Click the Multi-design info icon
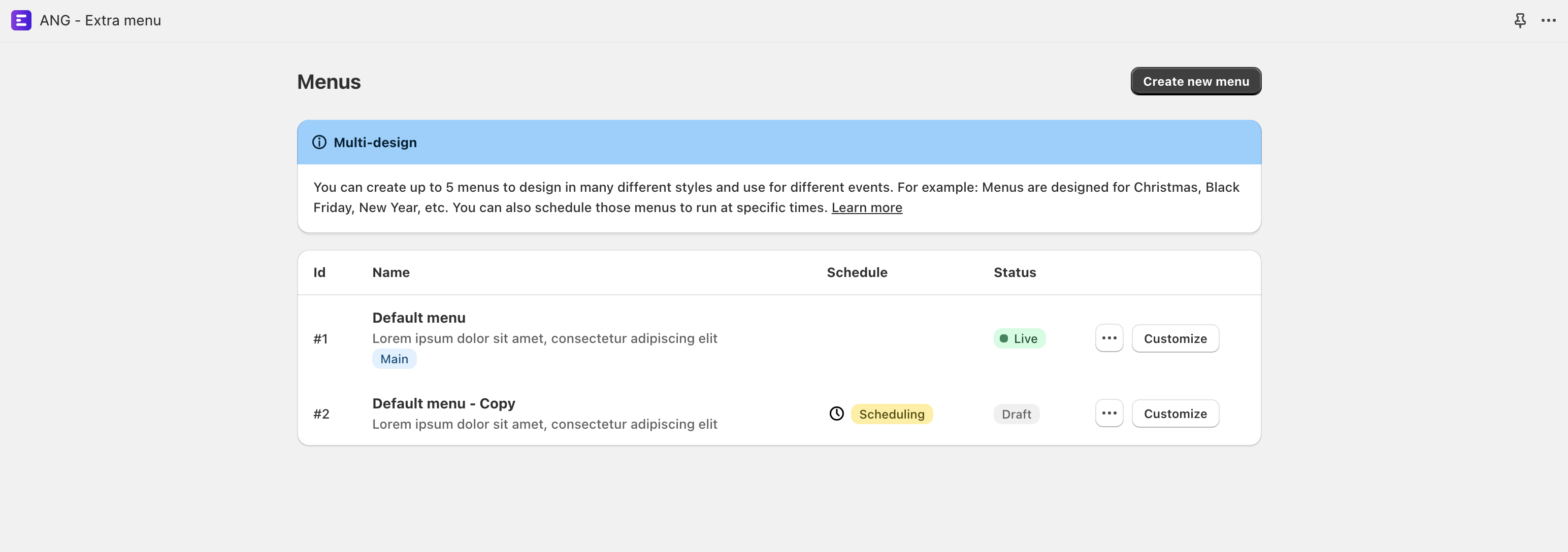Viewport: 1568px width, 552px height. (319, 142)
